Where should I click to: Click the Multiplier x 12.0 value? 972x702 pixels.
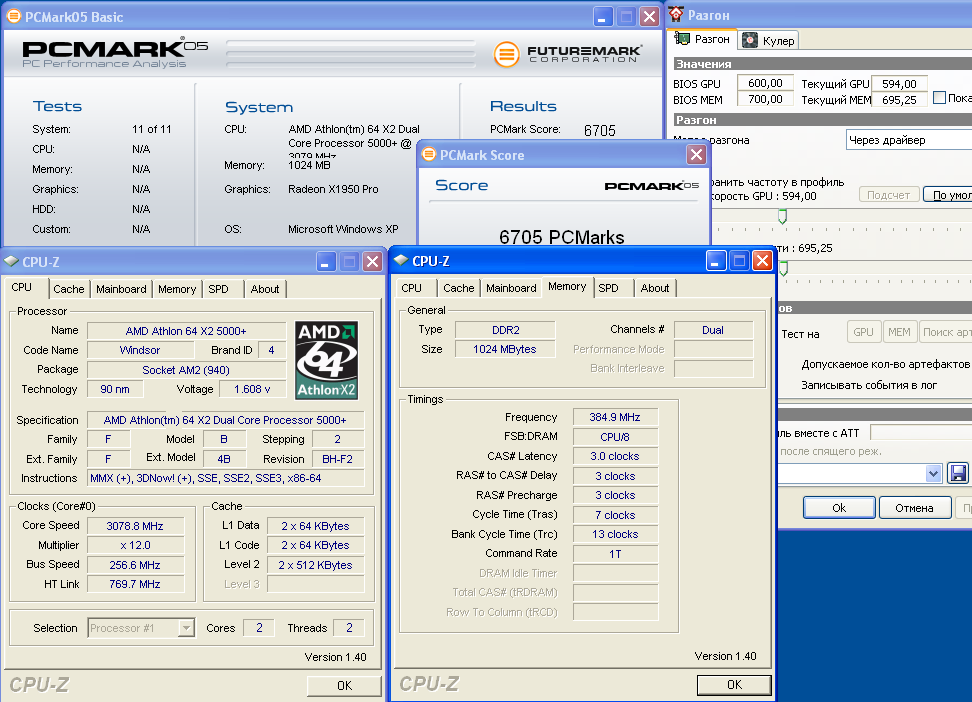135,545
